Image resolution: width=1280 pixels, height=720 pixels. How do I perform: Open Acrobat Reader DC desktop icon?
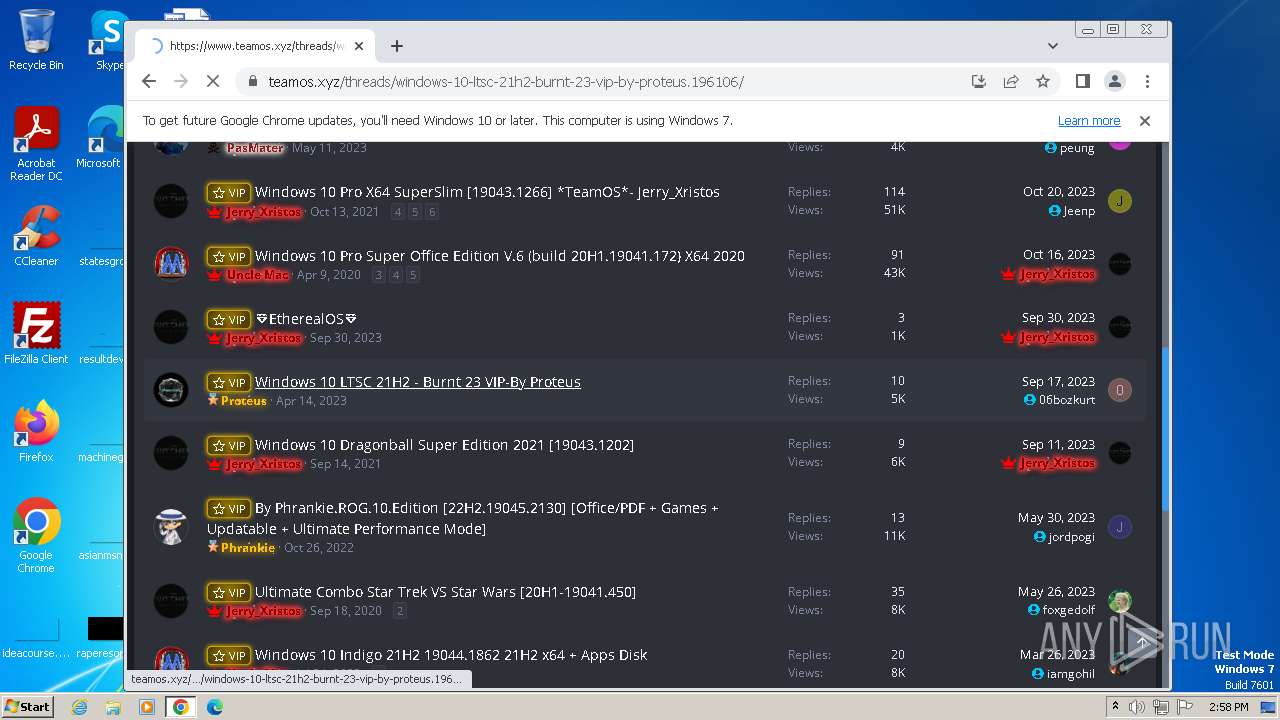coord(36,145)
